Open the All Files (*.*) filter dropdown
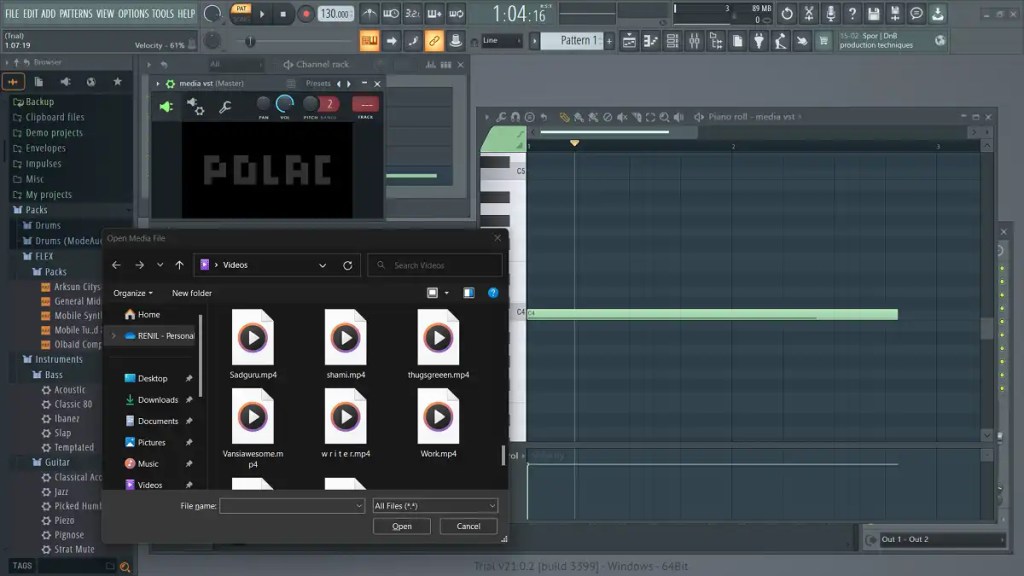The height and width of the screenshot is (576, 1024). (434, 505)
